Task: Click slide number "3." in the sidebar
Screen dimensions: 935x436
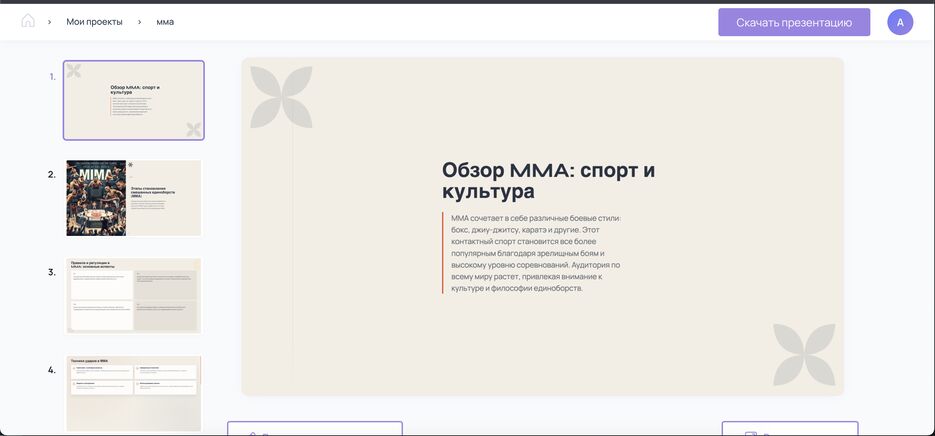Action: (x=52, y=273)
